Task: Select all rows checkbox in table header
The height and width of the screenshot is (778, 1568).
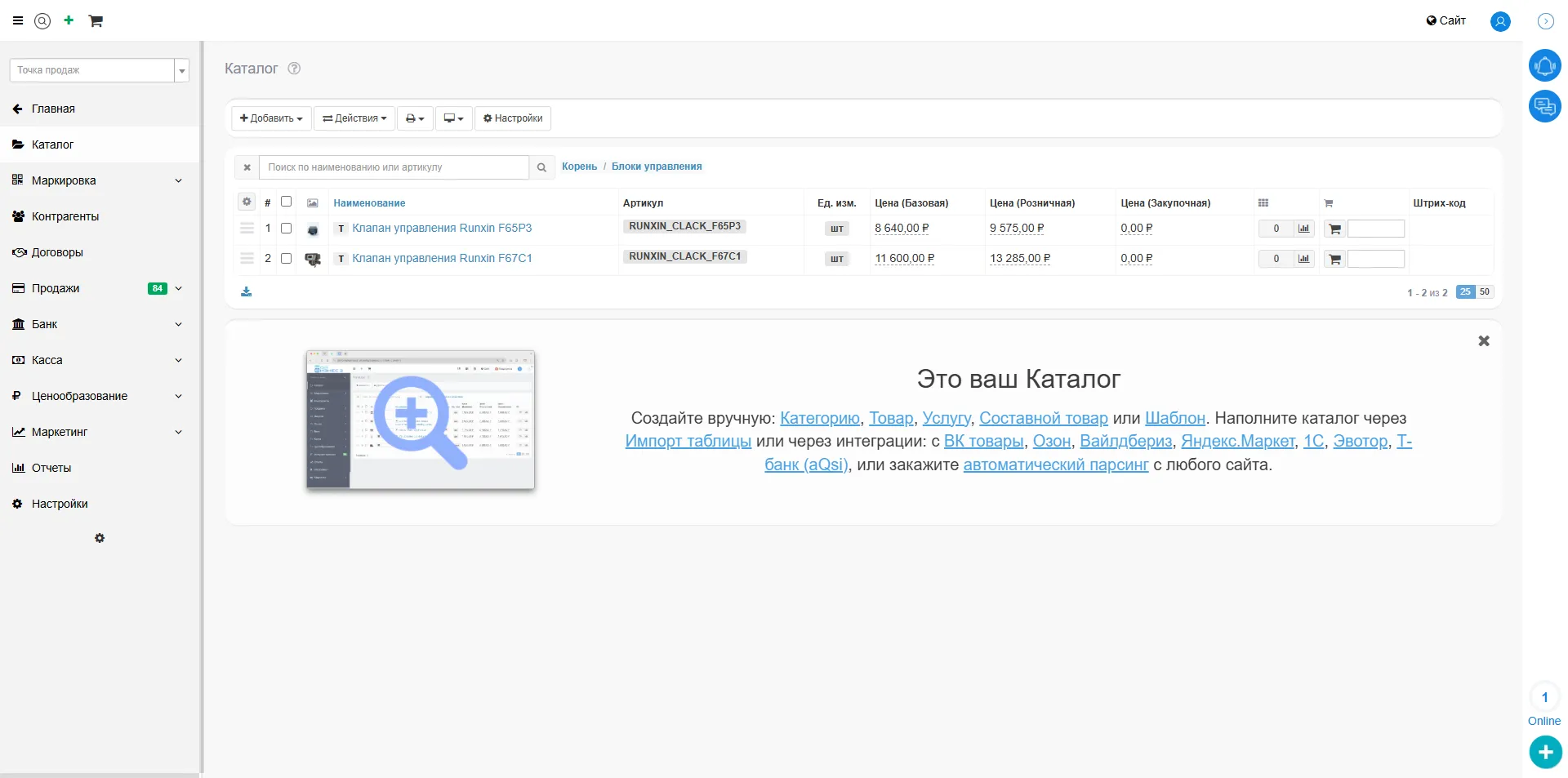Action: coord(286,202)
